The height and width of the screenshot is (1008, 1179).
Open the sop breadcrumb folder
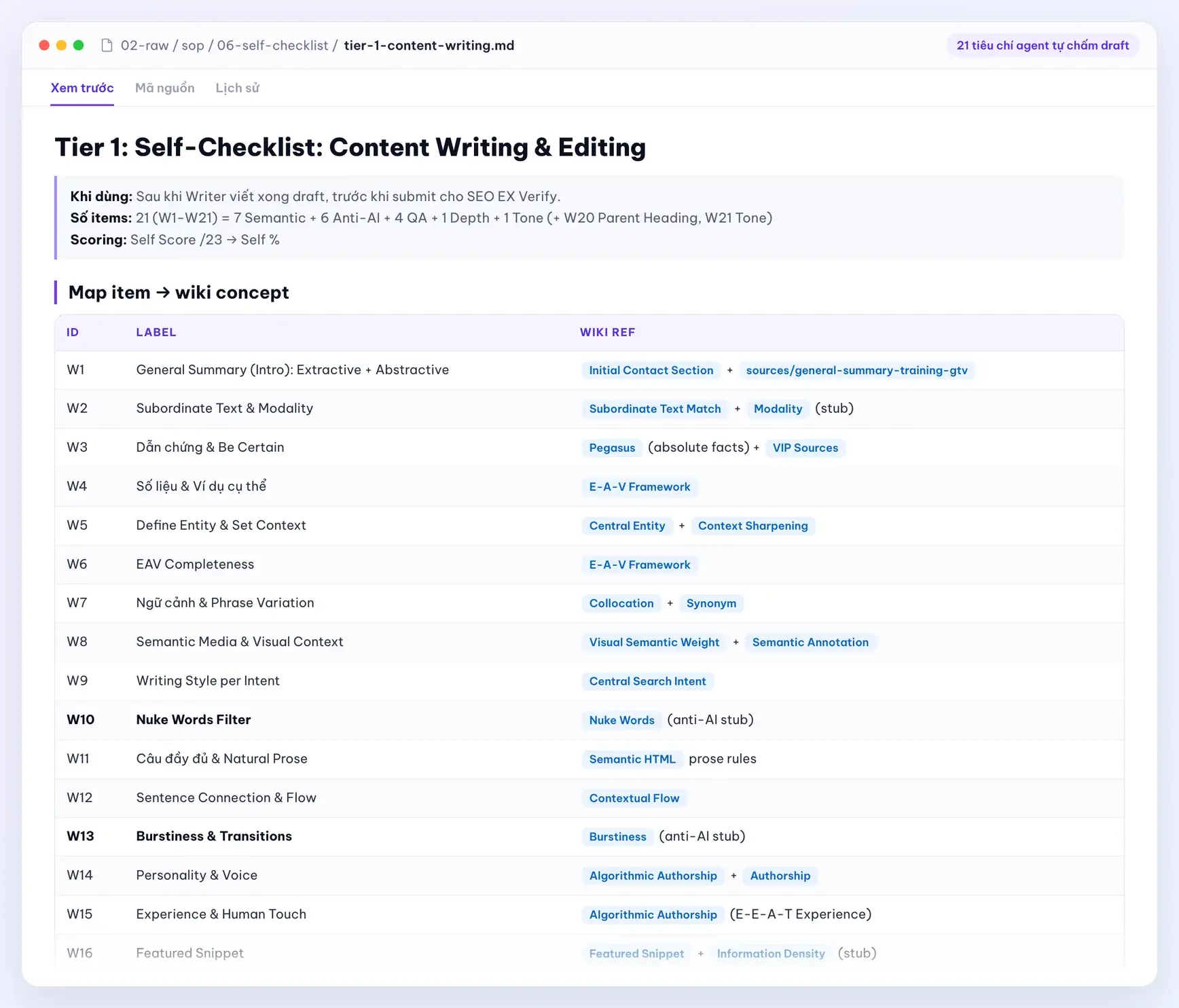click(x=193, y=46)
